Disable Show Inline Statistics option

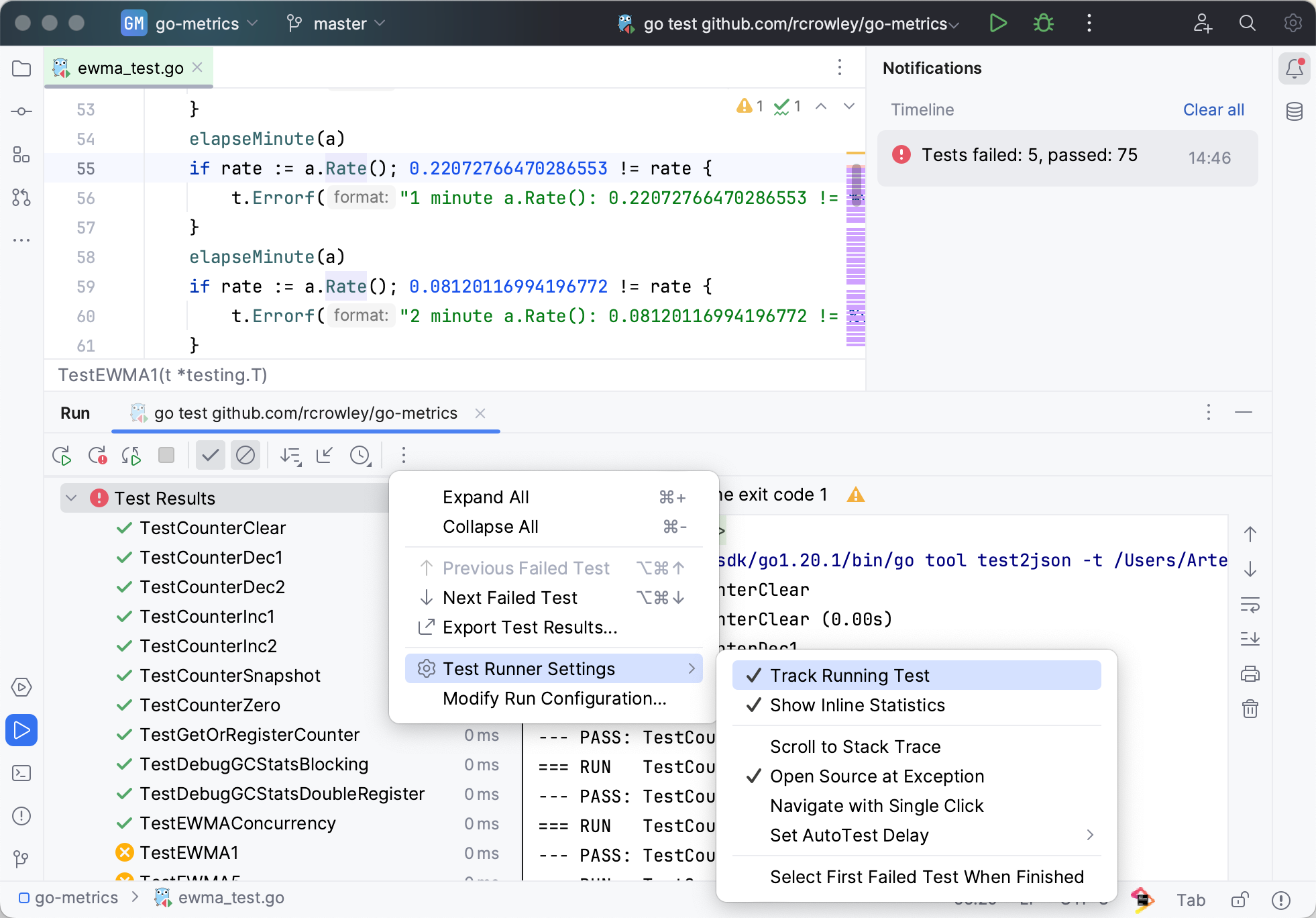click(857, 705)
